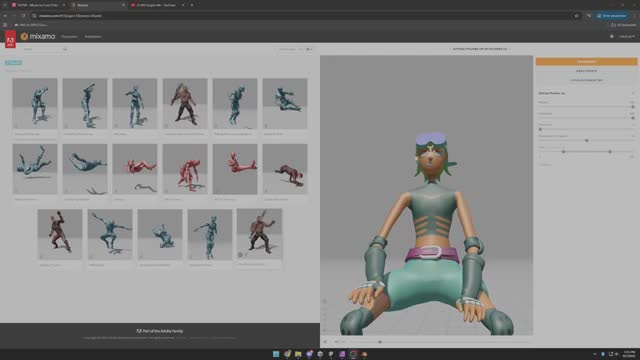The width and height of the screenshot is (640, 360).
Task: Click the Blender icon in taskbar
Action: click(x=364, y=354)
